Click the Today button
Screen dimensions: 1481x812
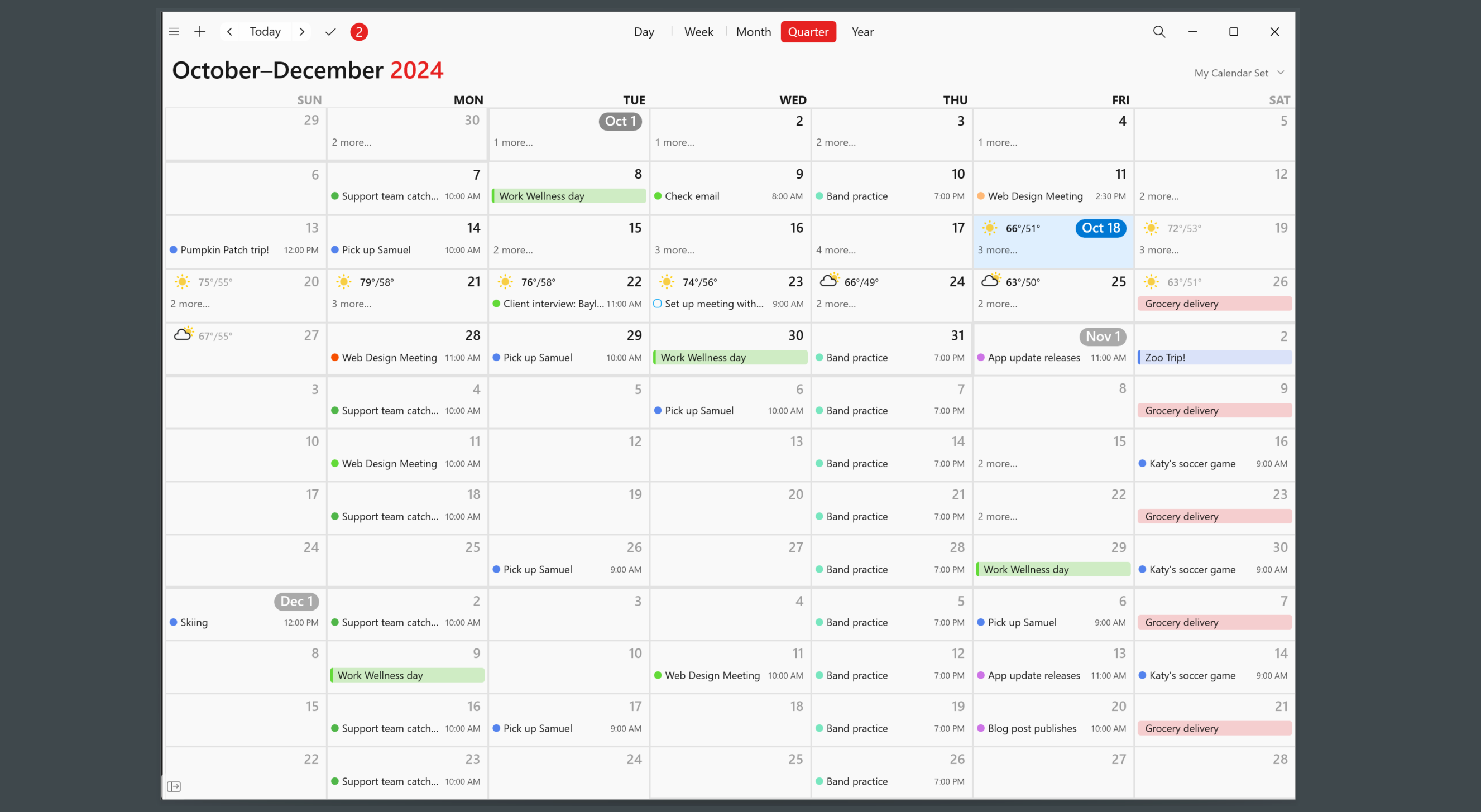[x=264, y=31]
